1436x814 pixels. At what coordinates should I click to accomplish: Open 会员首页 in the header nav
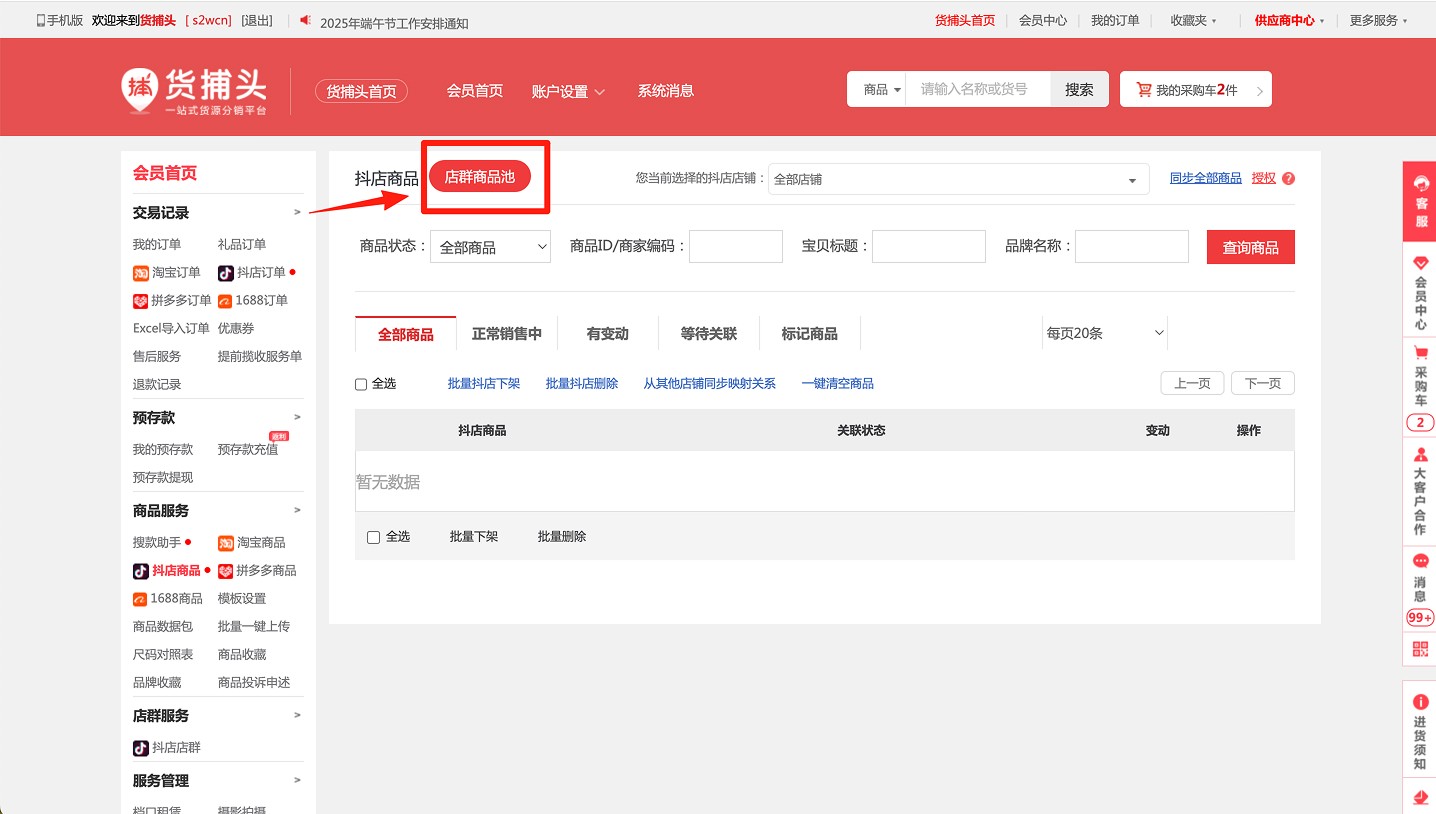[475, 91]
